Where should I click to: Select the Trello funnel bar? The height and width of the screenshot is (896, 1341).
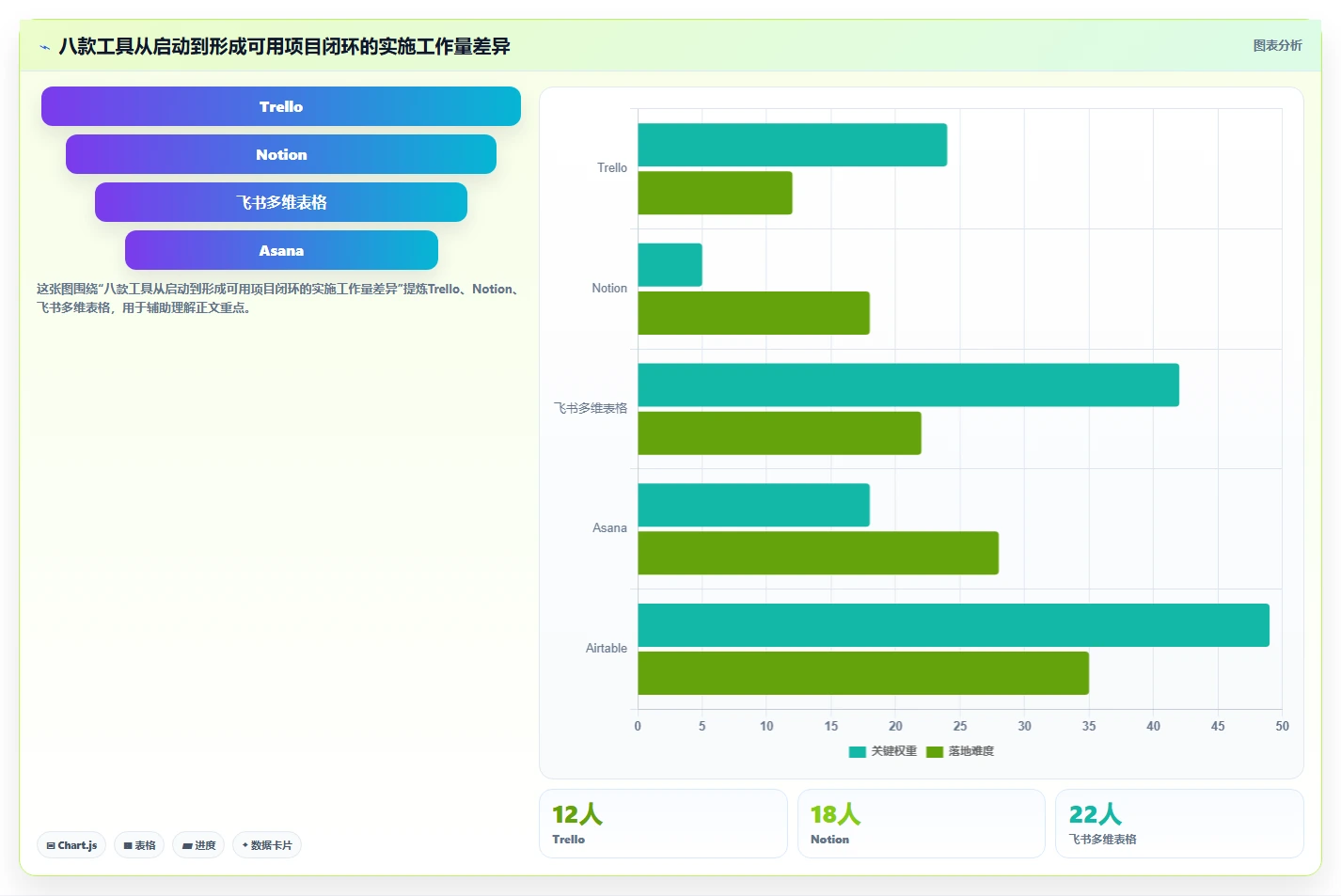pyautogui.click(x=281, y=106)
